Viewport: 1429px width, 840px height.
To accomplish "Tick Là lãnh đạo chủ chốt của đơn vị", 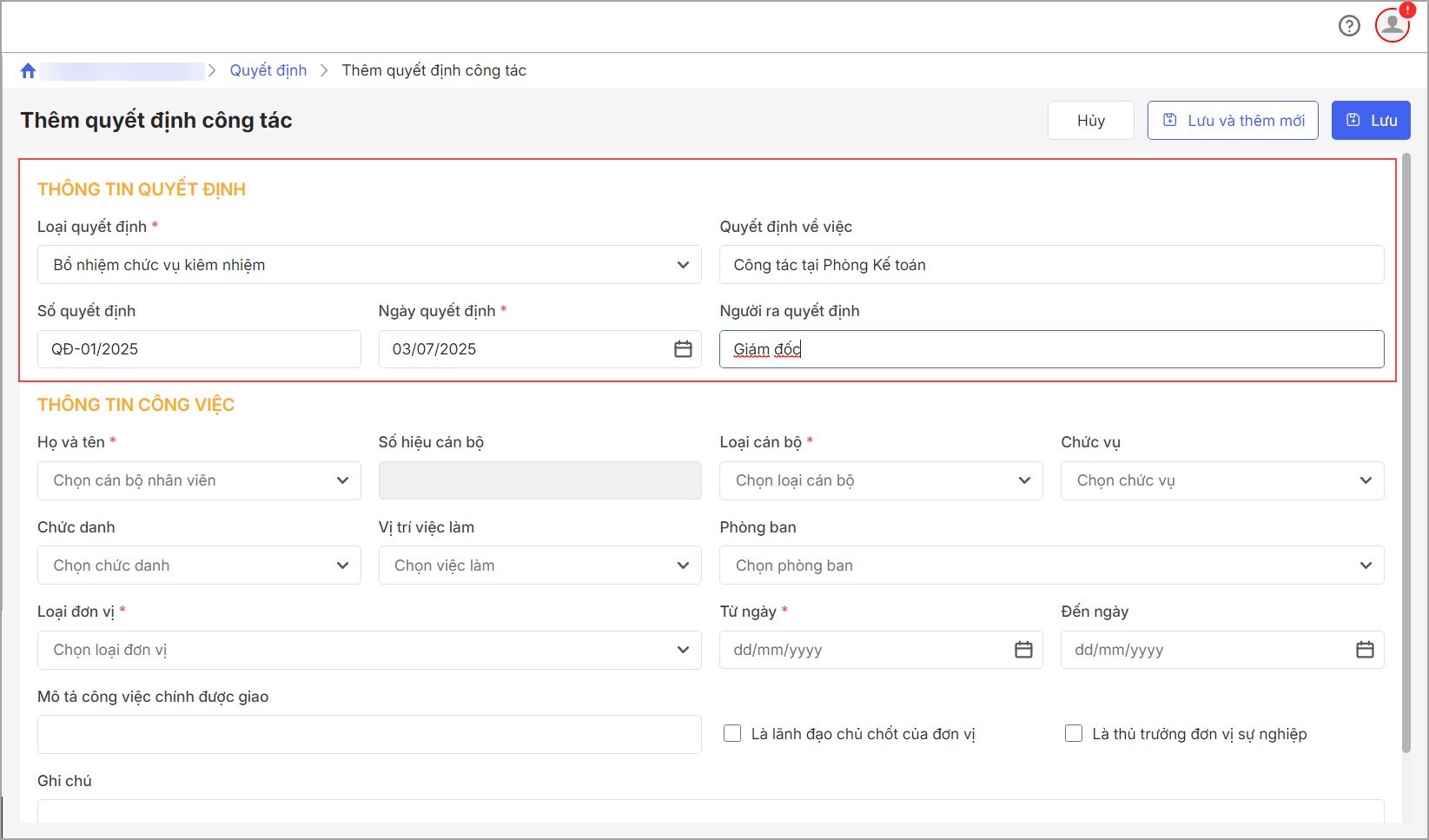I will [x=732, y=734].
